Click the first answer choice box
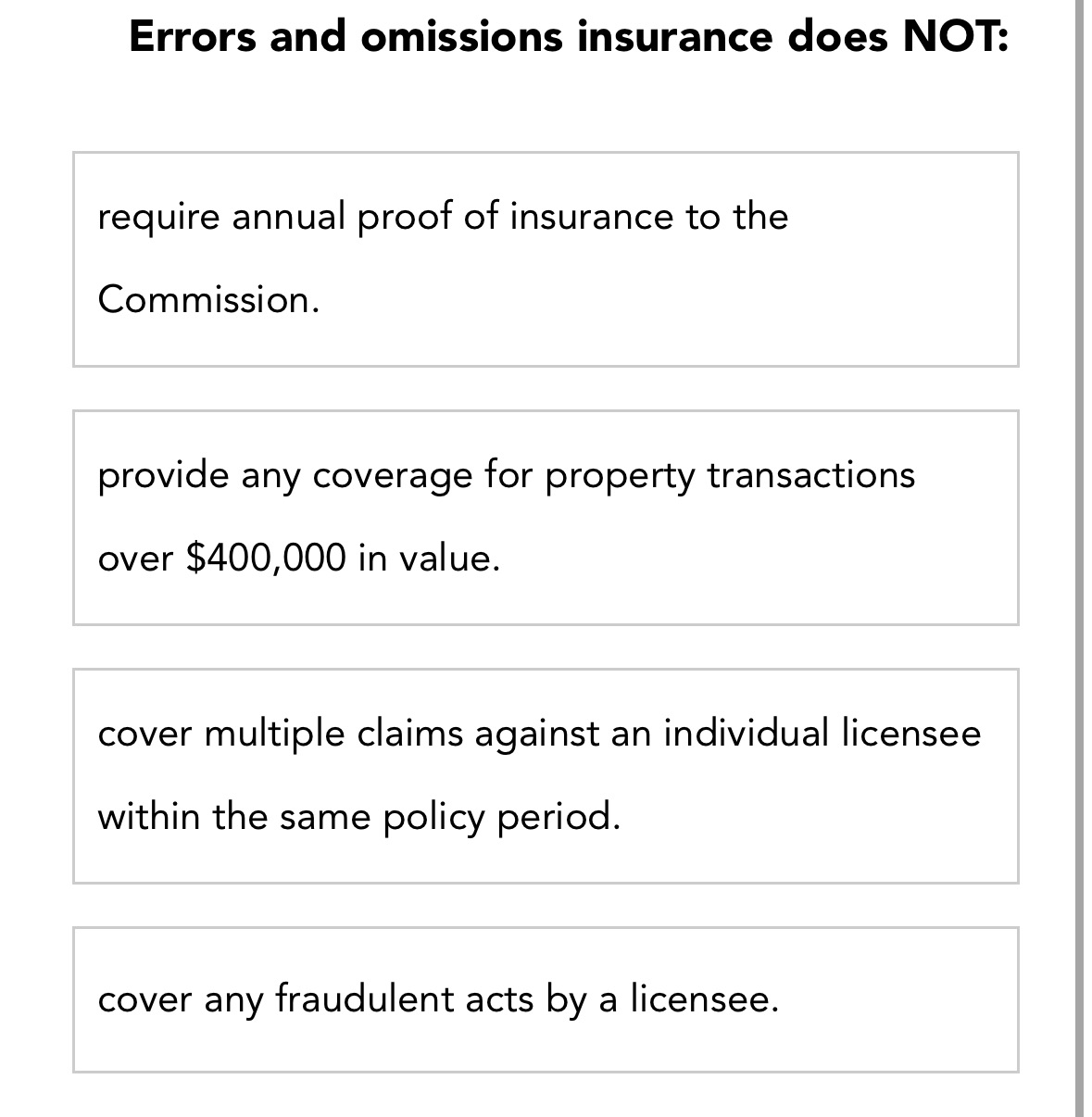Image resolution: width=1092 pixels, height=1117 pixels. point(546,257)
